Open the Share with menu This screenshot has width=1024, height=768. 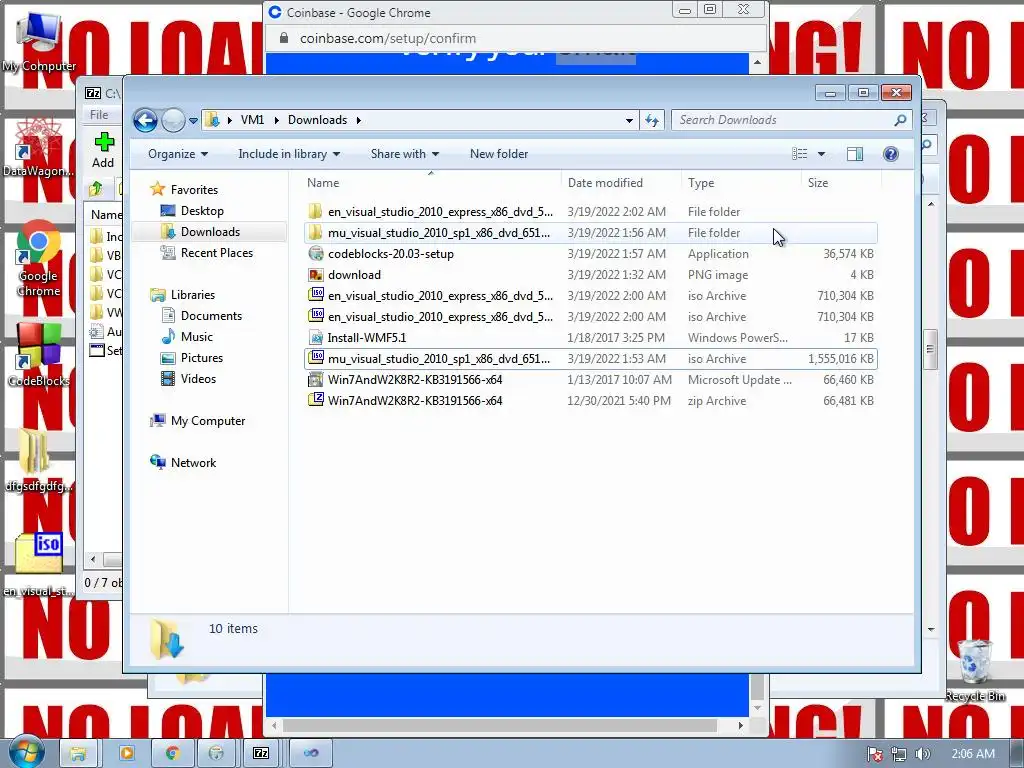tap(404, 154)
